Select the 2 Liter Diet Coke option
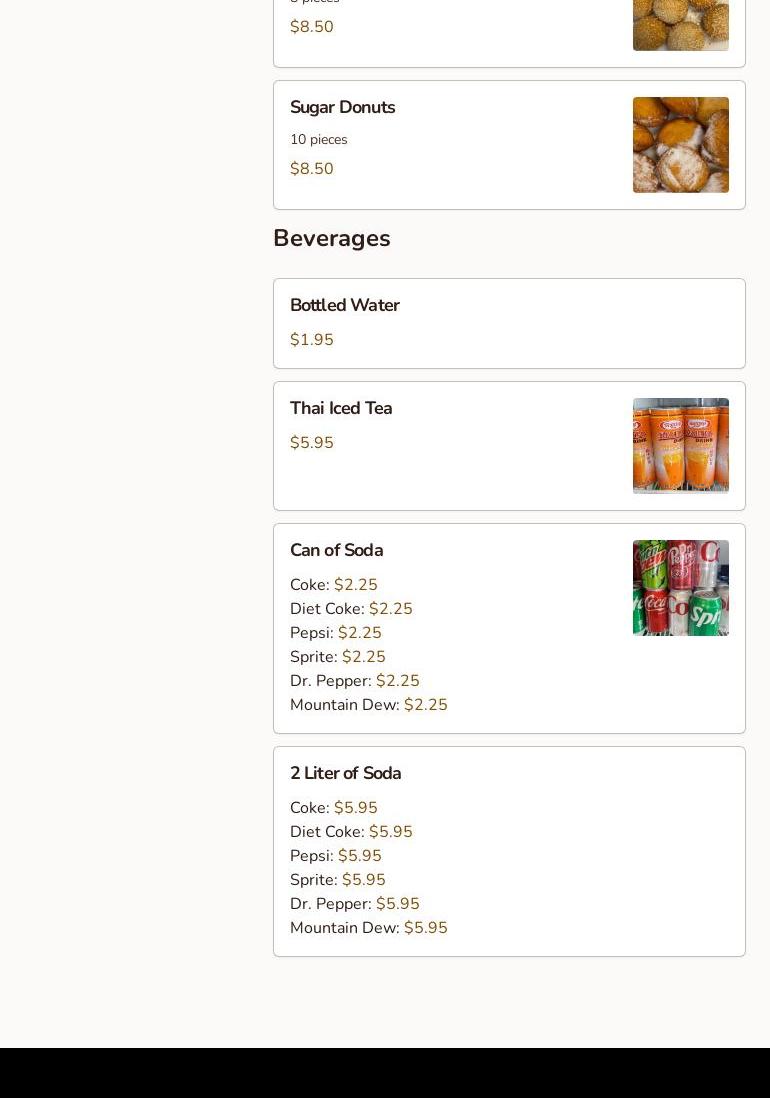The image size is (770, 1098). (x=351, y=832)
